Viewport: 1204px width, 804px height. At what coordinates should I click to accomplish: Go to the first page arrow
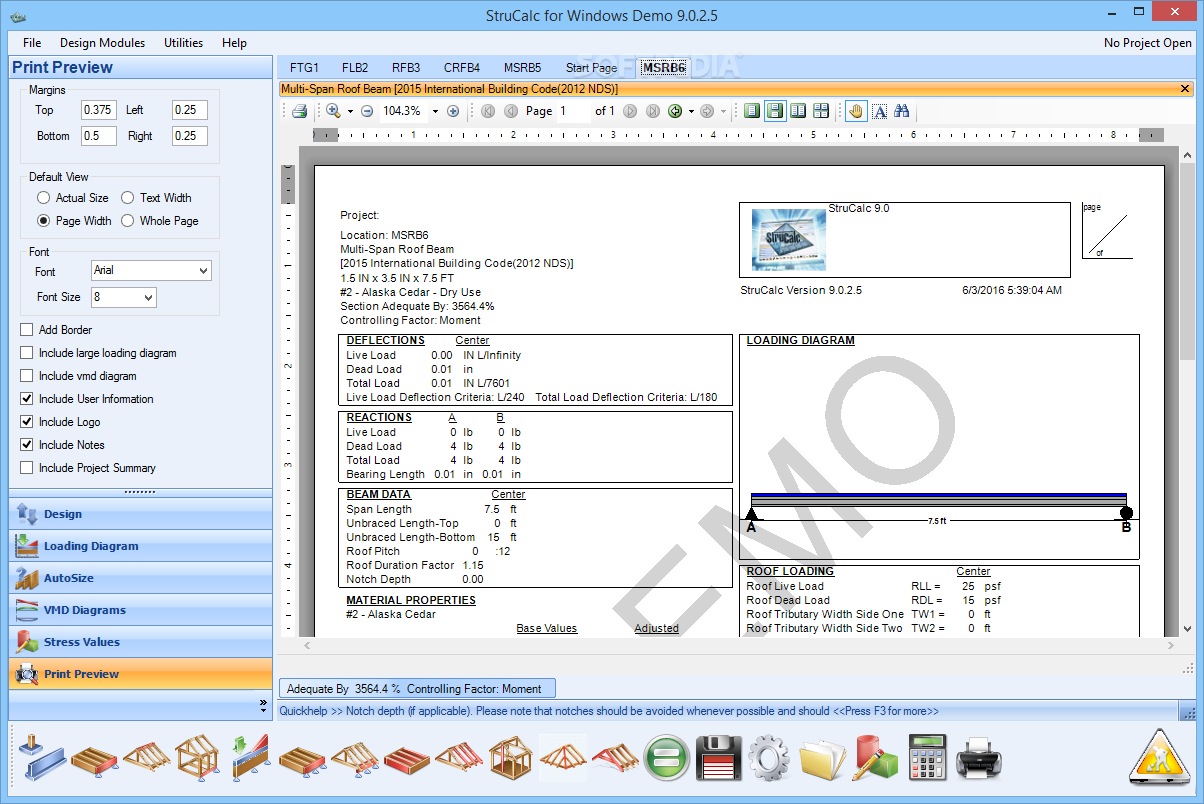[488, 111]
